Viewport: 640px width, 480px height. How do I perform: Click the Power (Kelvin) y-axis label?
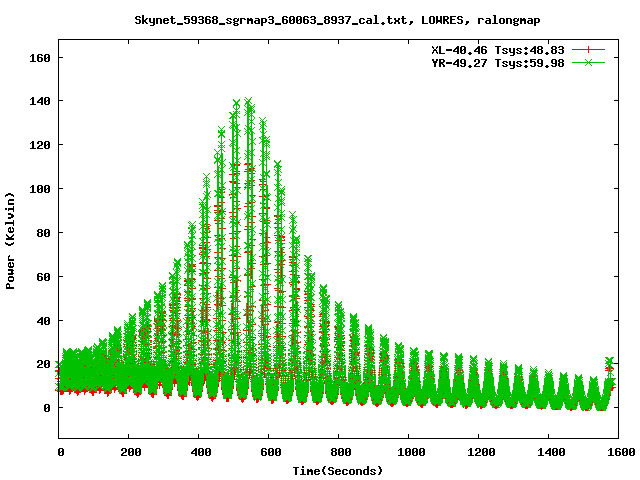coord(10,241)
